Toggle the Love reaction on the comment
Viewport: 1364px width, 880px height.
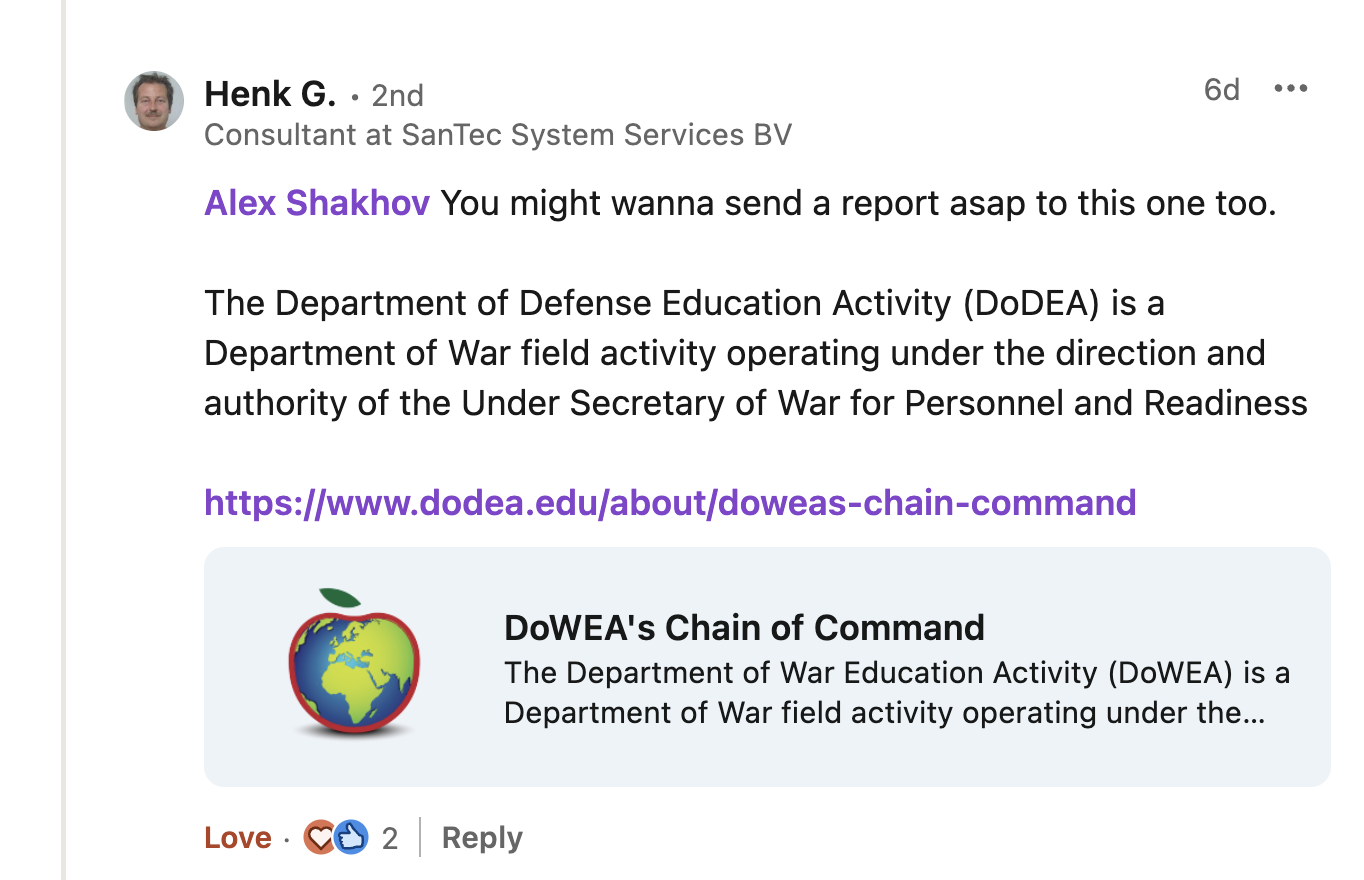click(x=237, y=837)
